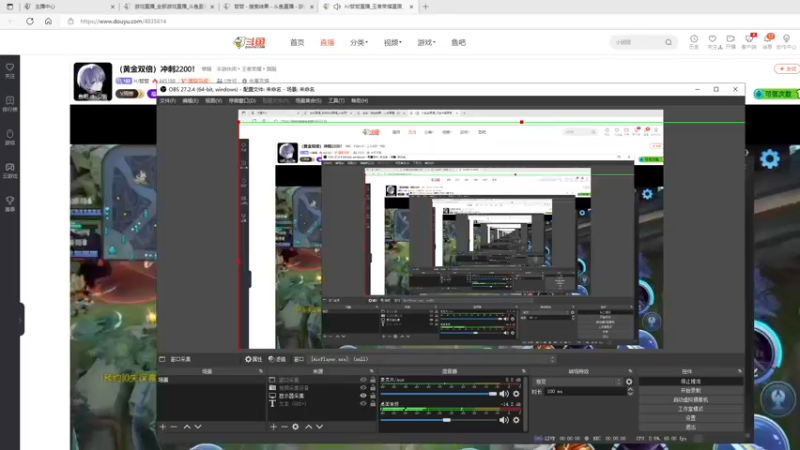Move source down in the Sources panel
Image resolution: width=800 pixels, height=450 pixels.
point(319,427)
